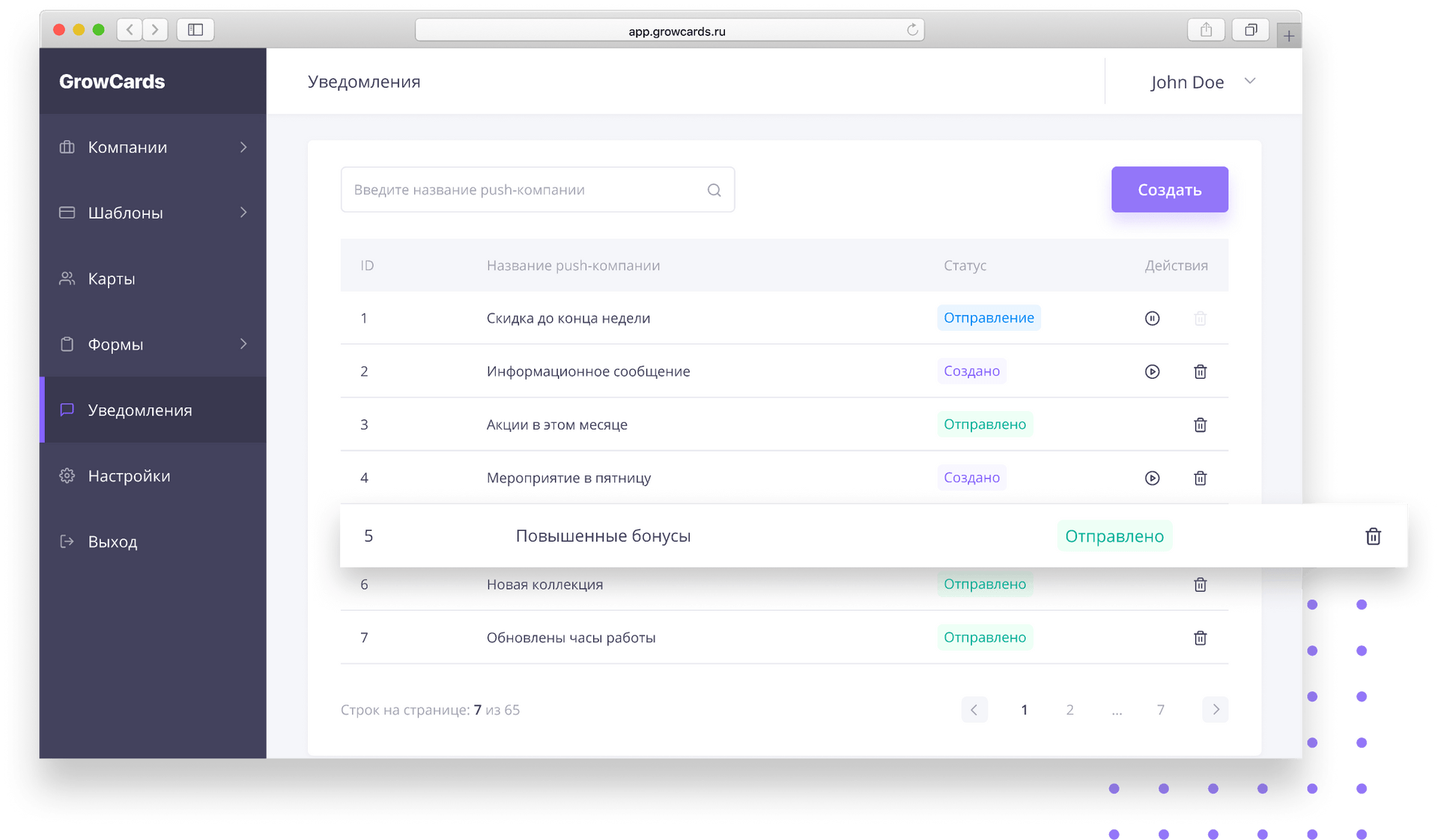Focus the push-компании search input
The width and height of the screenshot is (1438, 840).
[524, 190]
